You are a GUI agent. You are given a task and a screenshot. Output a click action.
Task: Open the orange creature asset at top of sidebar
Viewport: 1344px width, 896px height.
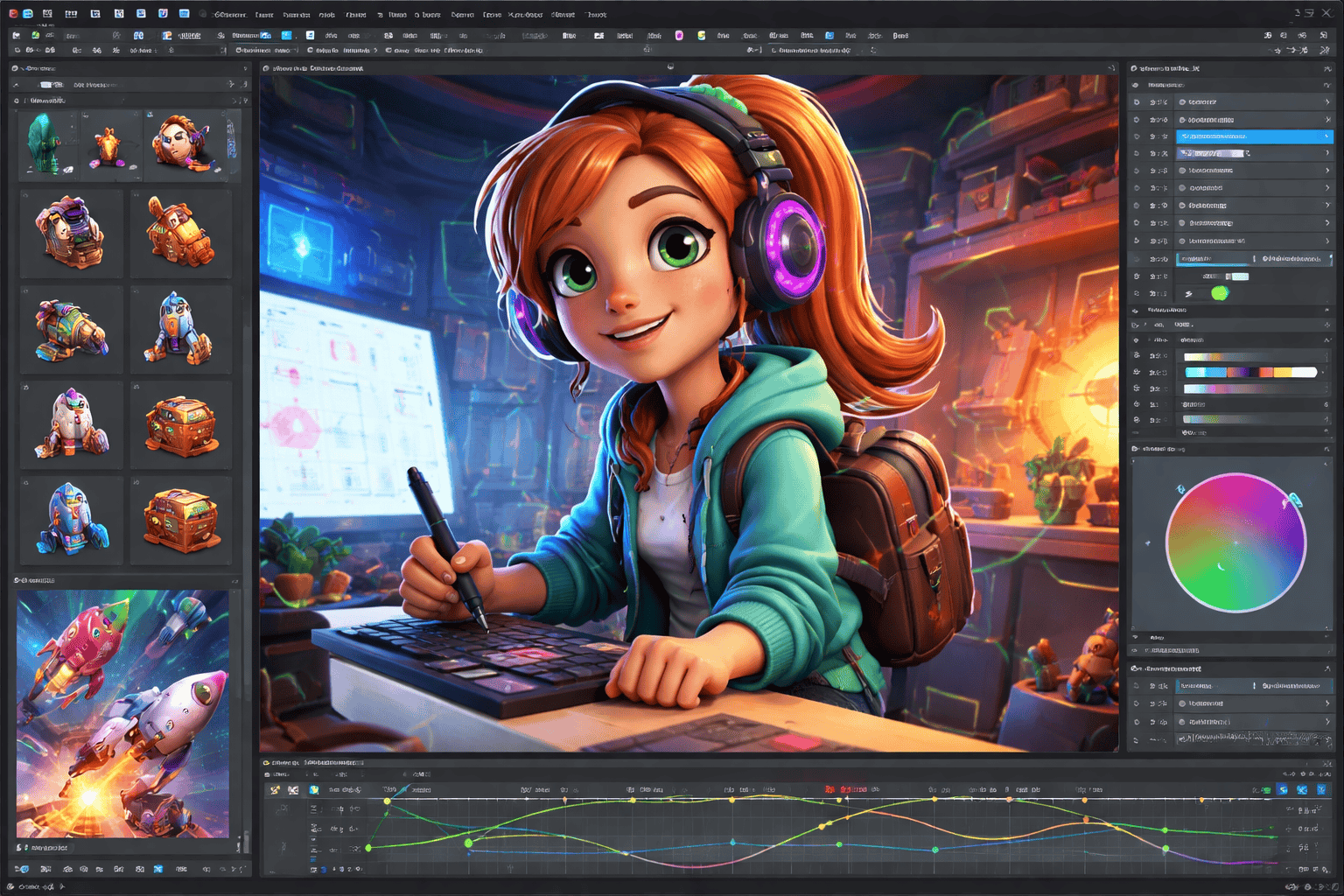point(110,144)
